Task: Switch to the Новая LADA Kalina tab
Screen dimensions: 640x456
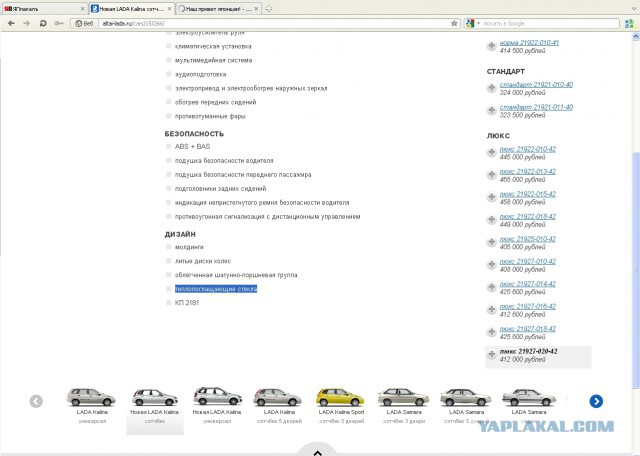Action: coord(131,9)
